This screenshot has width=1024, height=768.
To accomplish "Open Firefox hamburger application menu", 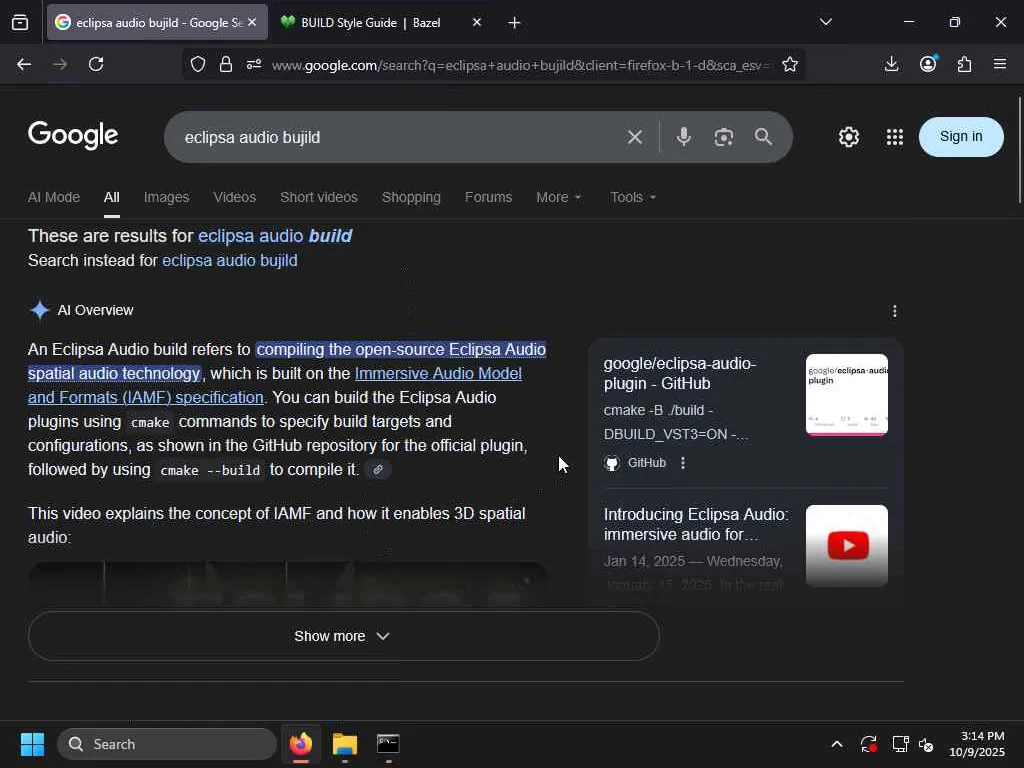I will (1000, 64).
